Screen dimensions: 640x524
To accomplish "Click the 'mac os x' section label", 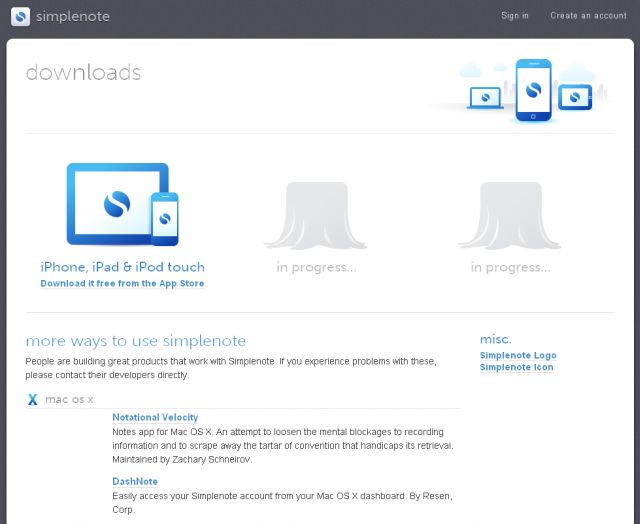I will click(69, 399).
